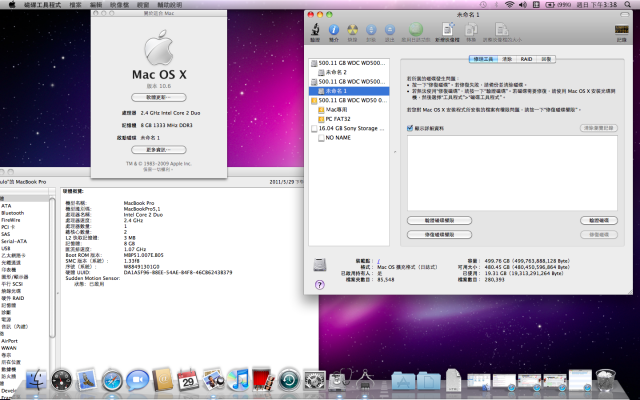Viewport: 640px width, 400px height.
Task: Switch to the Erase tab (清除)
Action: click(507, 59)
